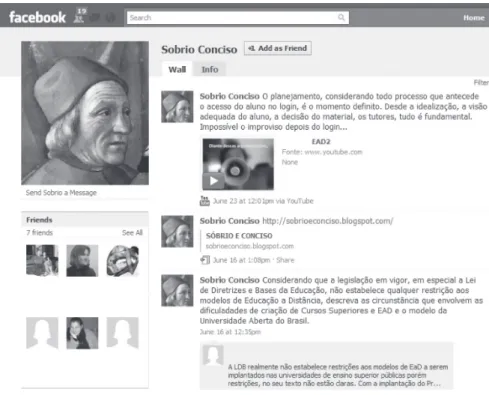The image size is (489, 395).
Task: Focus the Search input field
Action: tap(238, 18)
